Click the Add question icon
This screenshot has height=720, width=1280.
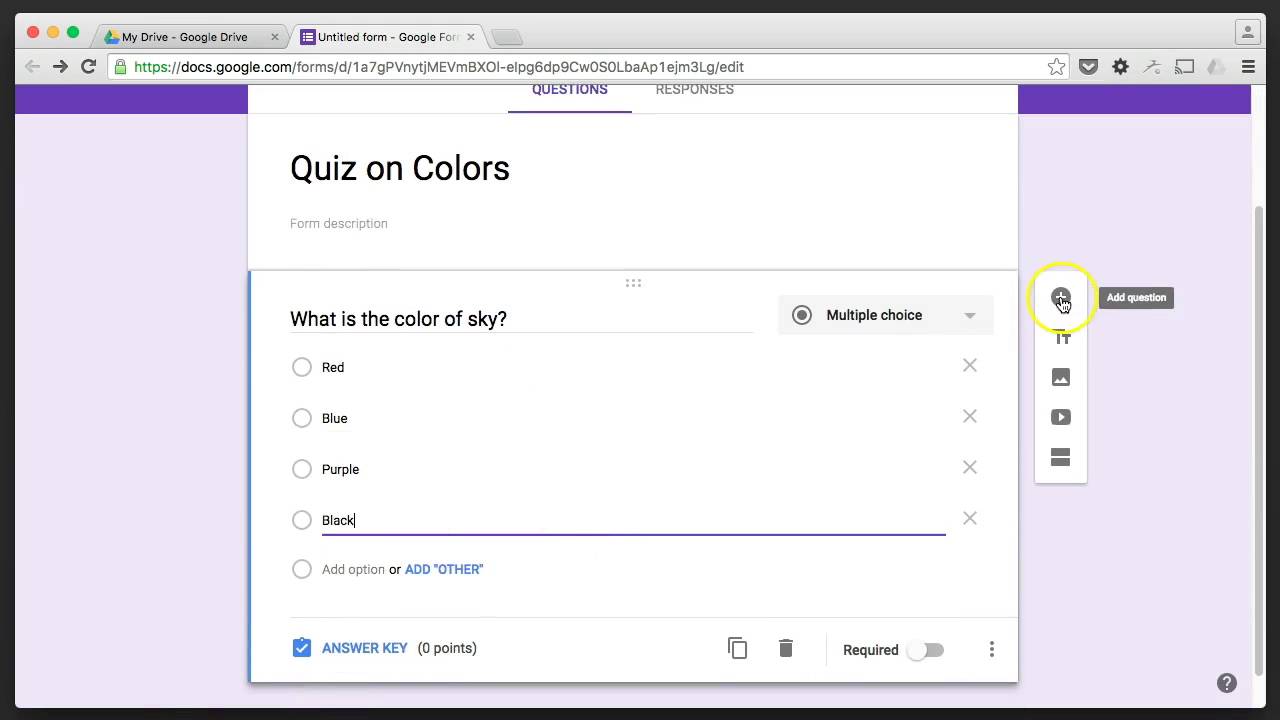pyautogui.click(x=1060, y=298)
